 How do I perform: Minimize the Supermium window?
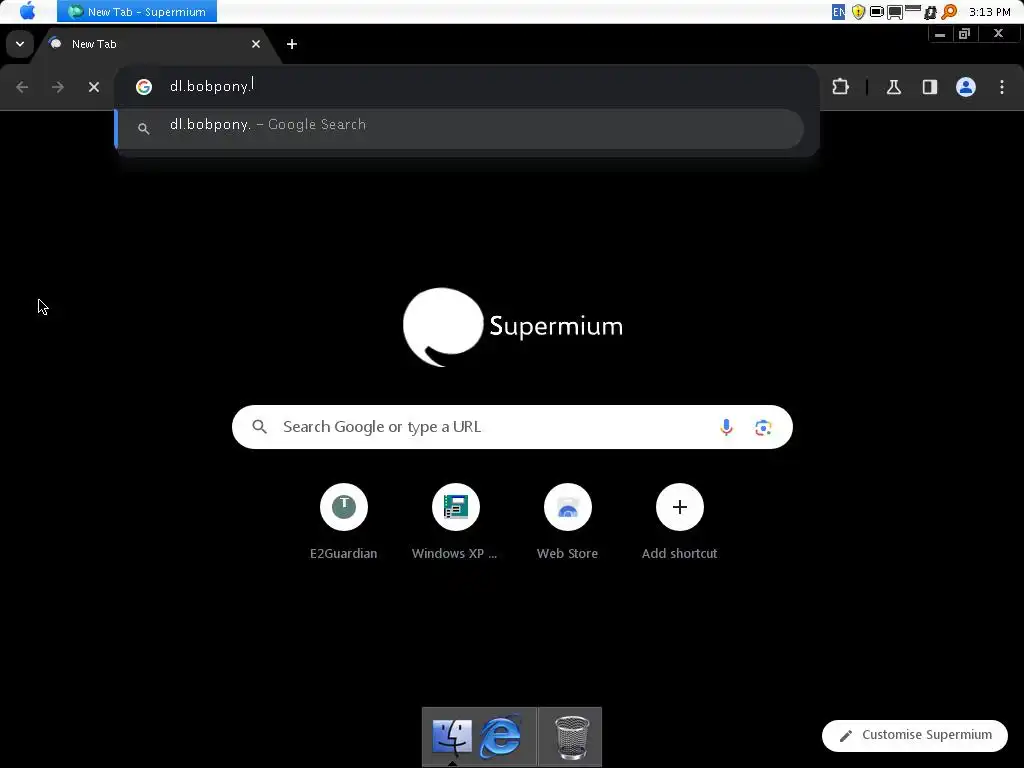[940, 34]
